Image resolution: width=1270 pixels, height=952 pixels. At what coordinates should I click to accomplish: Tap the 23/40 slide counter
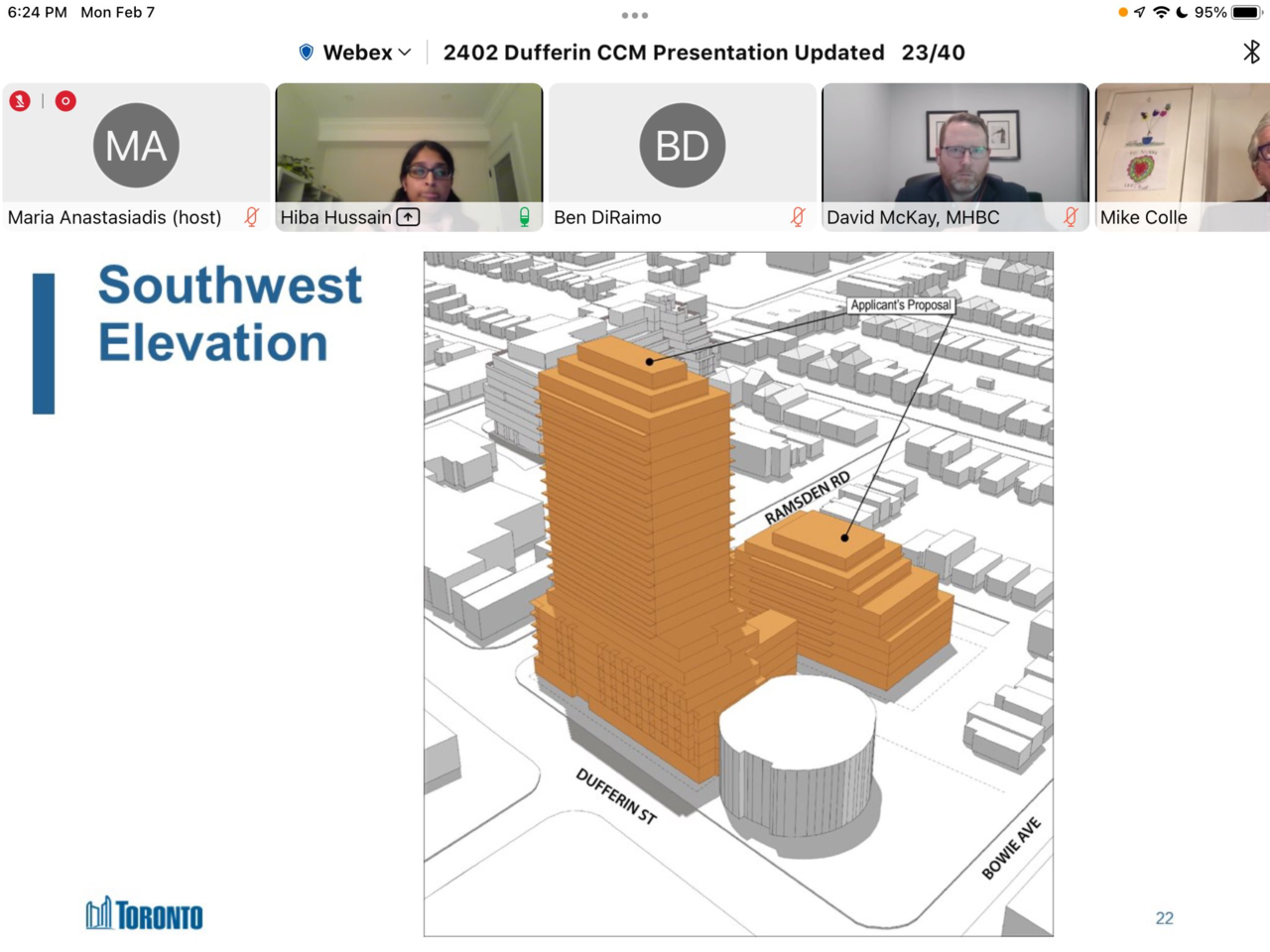coord(933,53)
